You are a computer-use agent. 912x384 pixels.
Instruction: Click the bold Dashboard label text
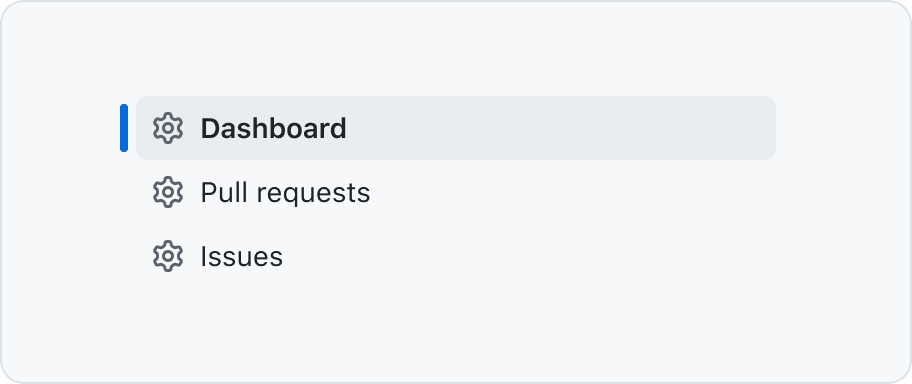[x=273, y=129]
